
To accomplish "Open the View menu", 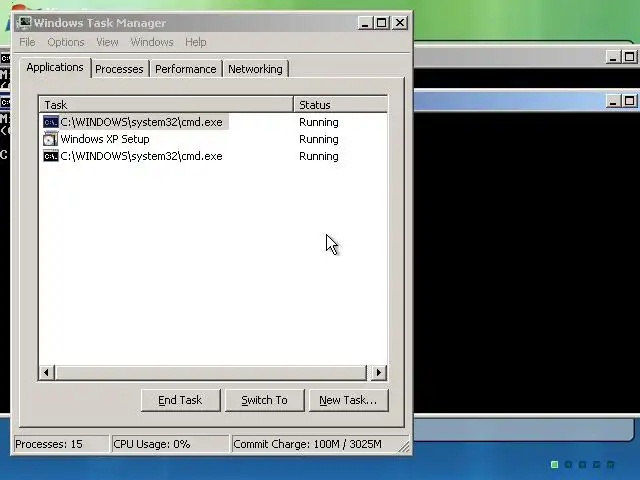I will [107, 42].
